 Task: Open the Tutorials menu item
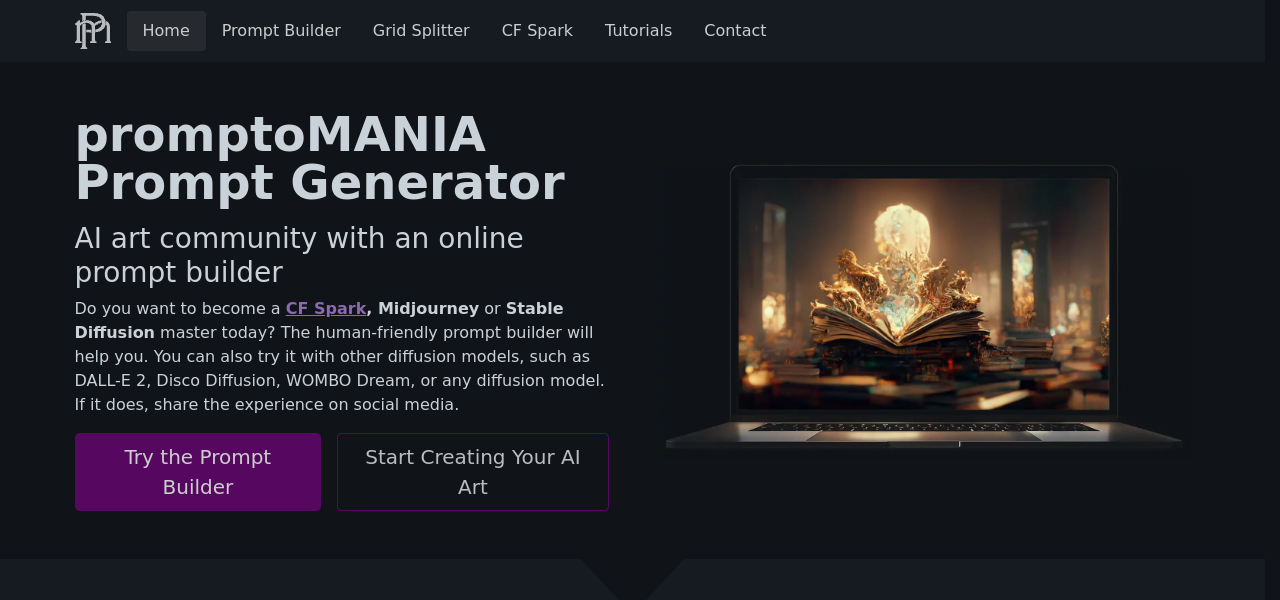(x=638, y=31)
